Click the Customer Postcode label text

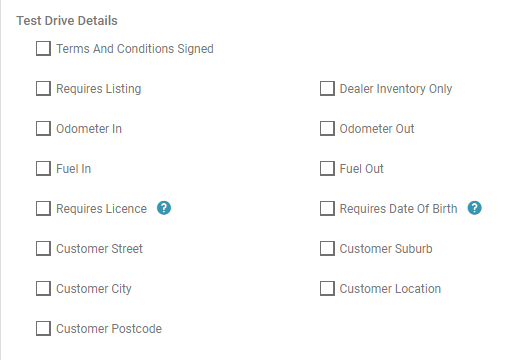point(109,329)
